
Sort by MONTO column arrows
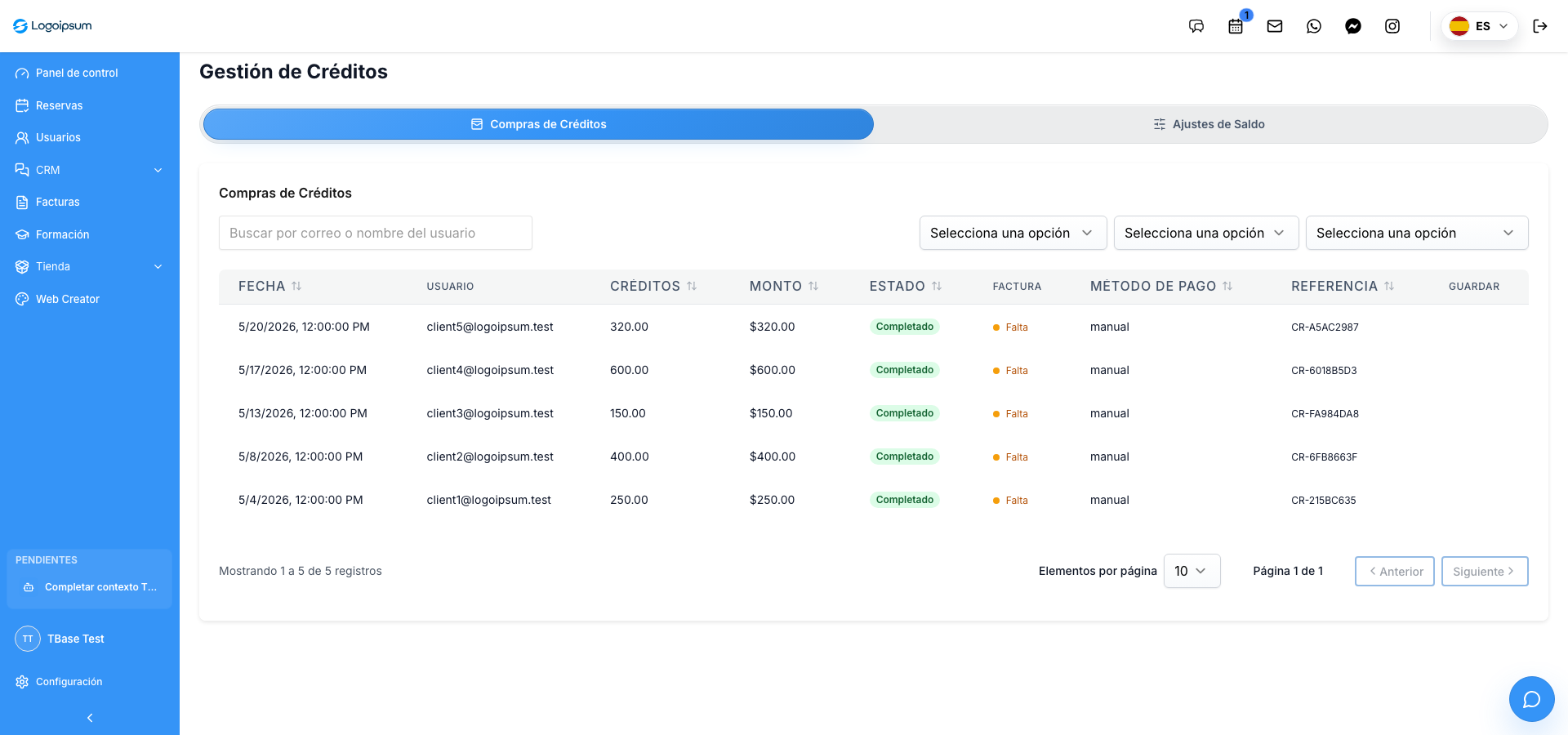(813, 286)
